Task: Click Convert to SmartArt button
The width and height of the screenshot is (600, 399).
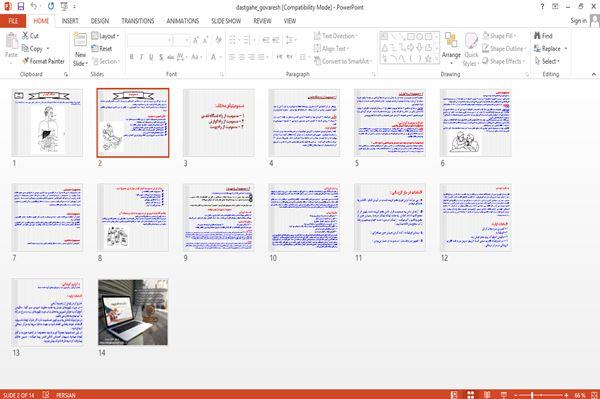Action: click(x=343, y=61)
